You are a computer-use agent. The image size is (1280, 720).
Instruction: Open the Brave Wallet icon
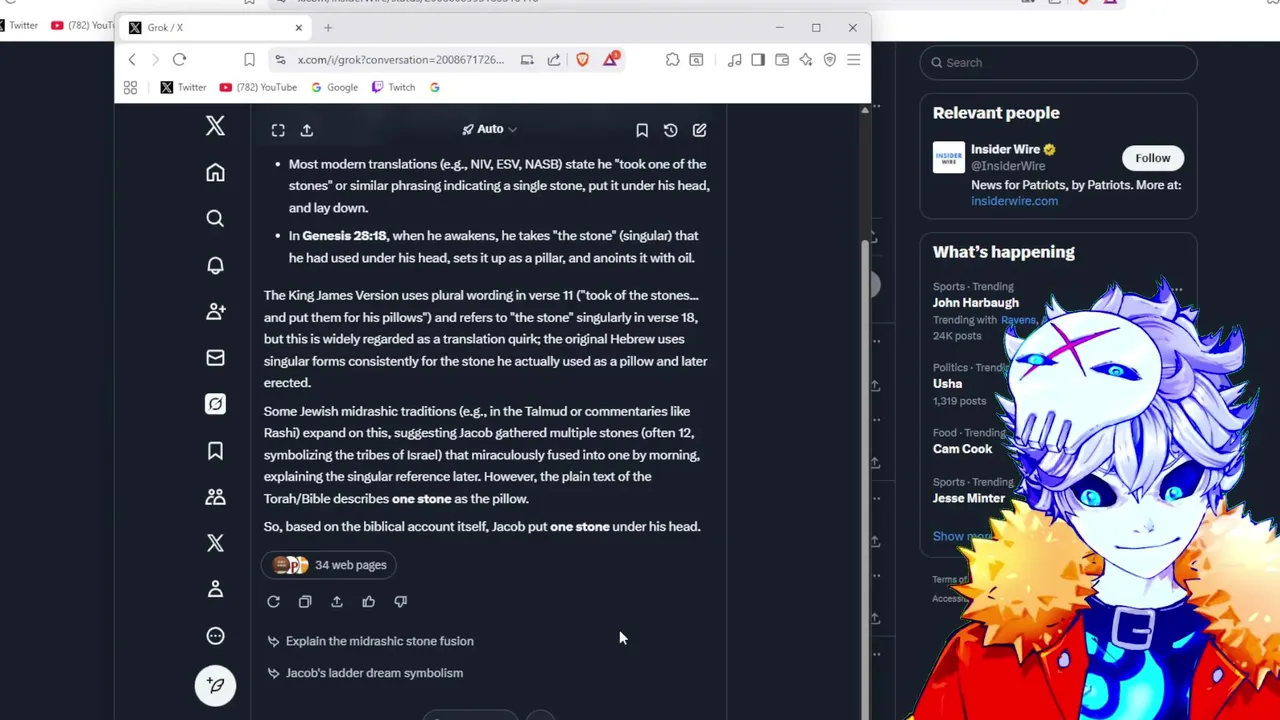pyautogui.click(x=782, y=60)
